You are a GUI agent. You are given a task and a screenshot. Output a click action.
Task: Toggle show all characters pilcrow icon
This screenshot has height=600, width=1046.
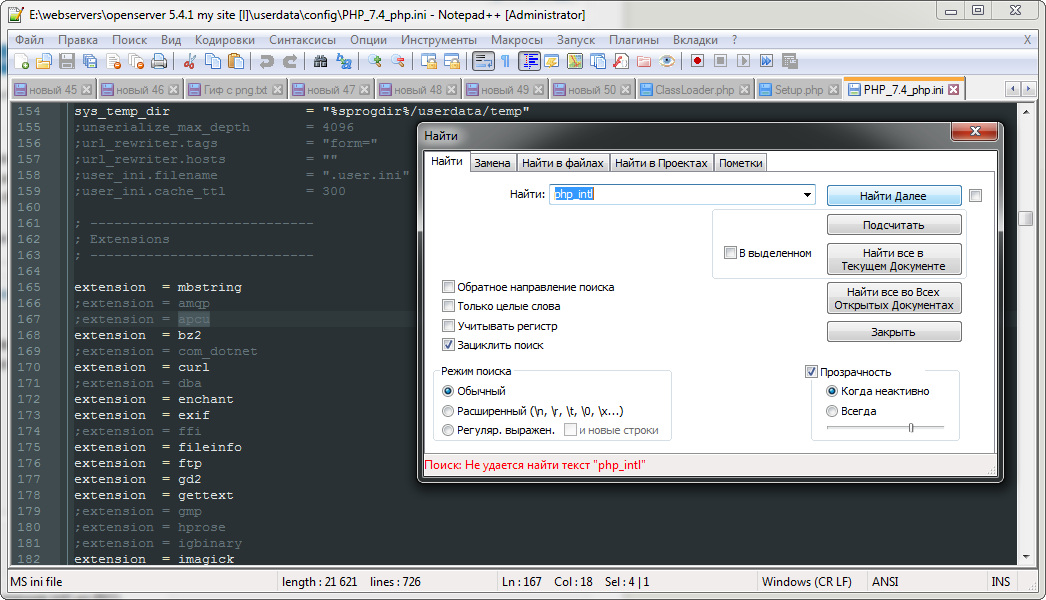coord(506,61)
